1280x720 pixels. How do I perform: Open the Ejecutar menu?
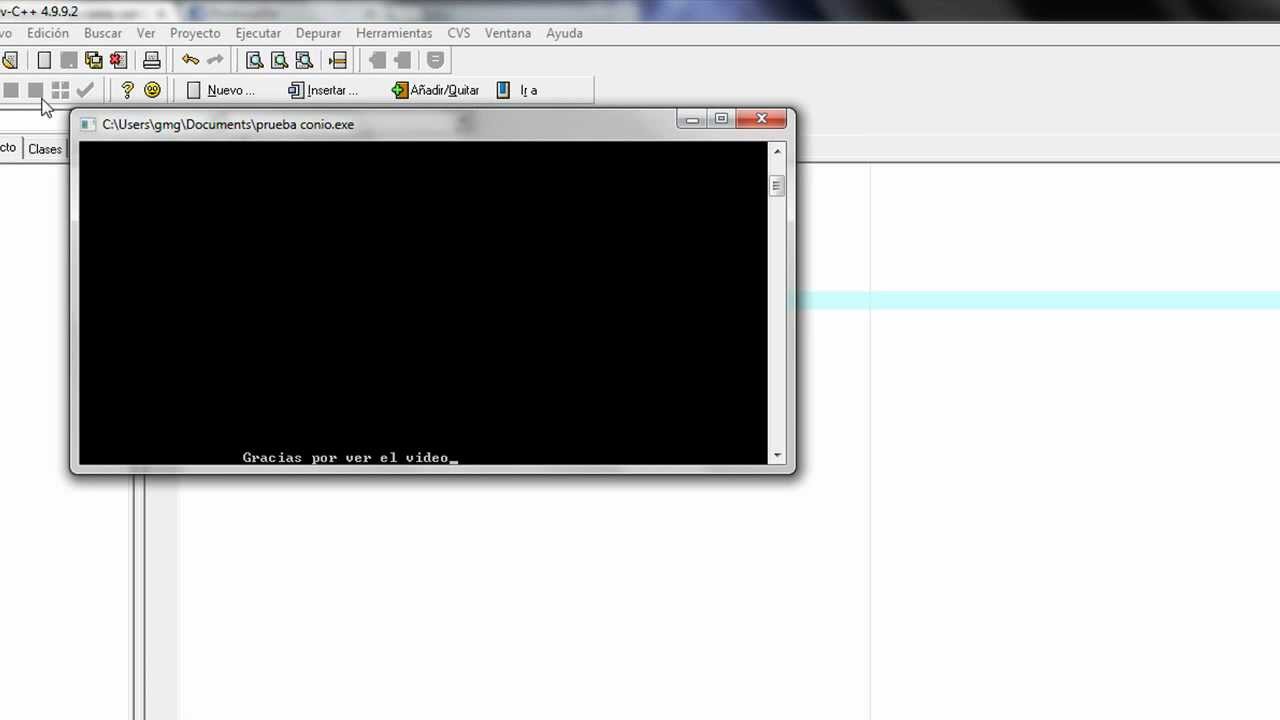coord(258,33)
